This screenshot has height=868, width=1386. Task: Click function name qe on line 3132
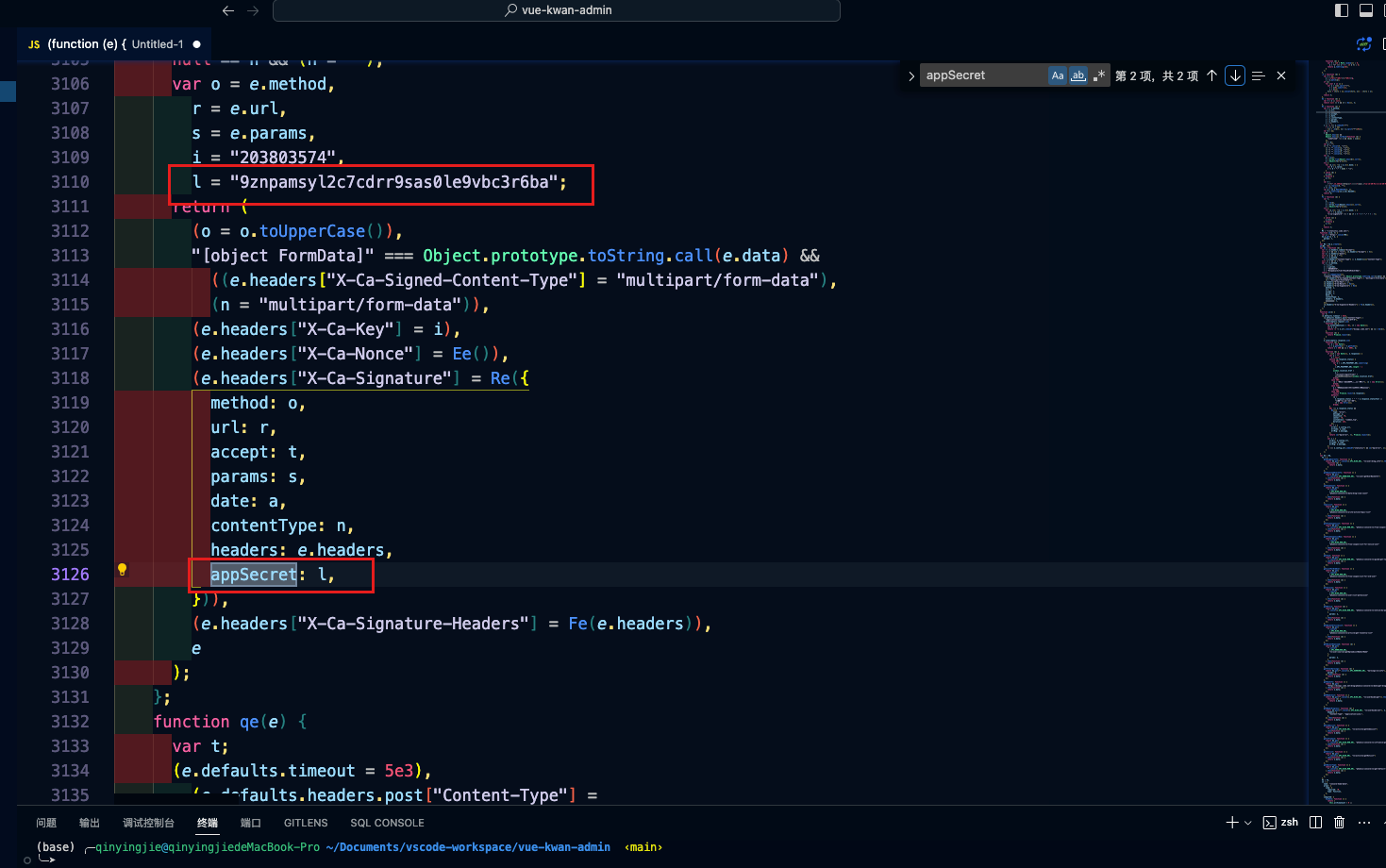pyautogui.click(x=249, y=722)
